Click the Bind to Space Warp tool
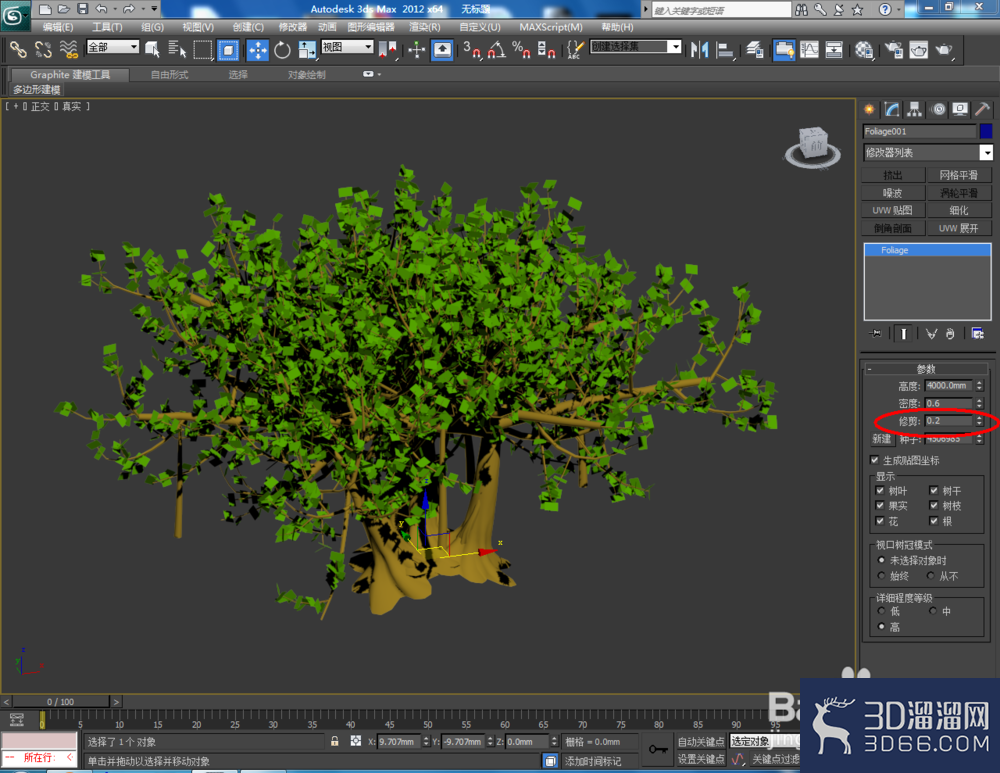 coord(68,49)
